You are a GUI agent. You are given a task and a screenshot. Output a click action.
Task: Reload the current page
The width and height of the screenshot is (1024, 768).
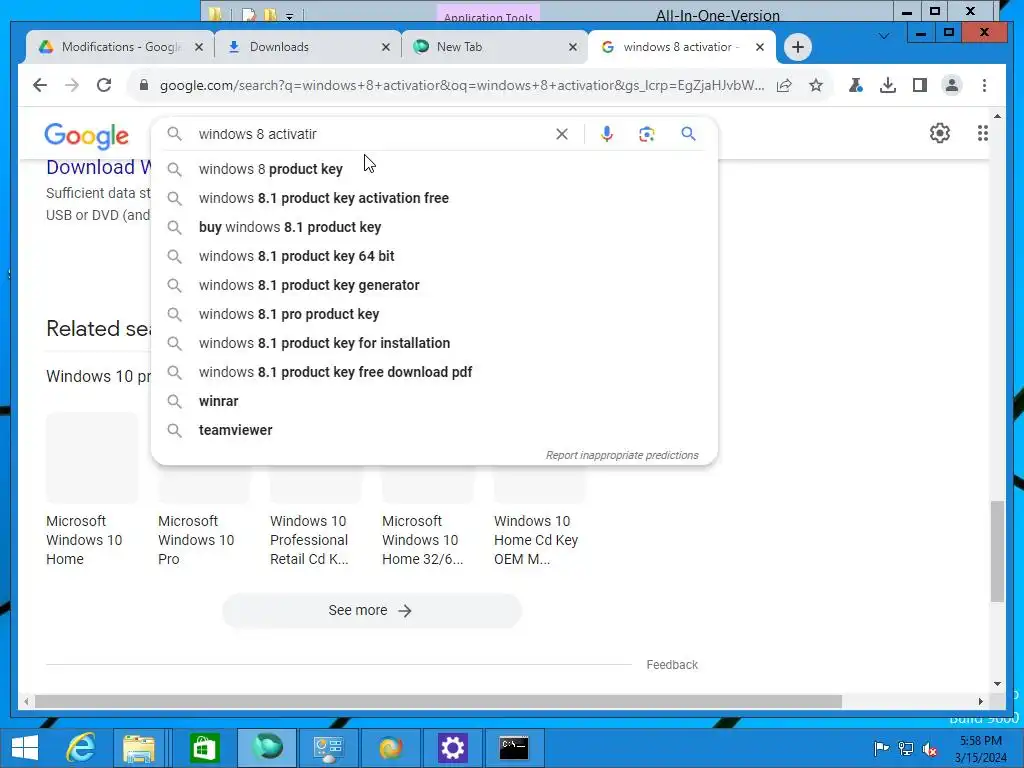click(x=104, y=85)
